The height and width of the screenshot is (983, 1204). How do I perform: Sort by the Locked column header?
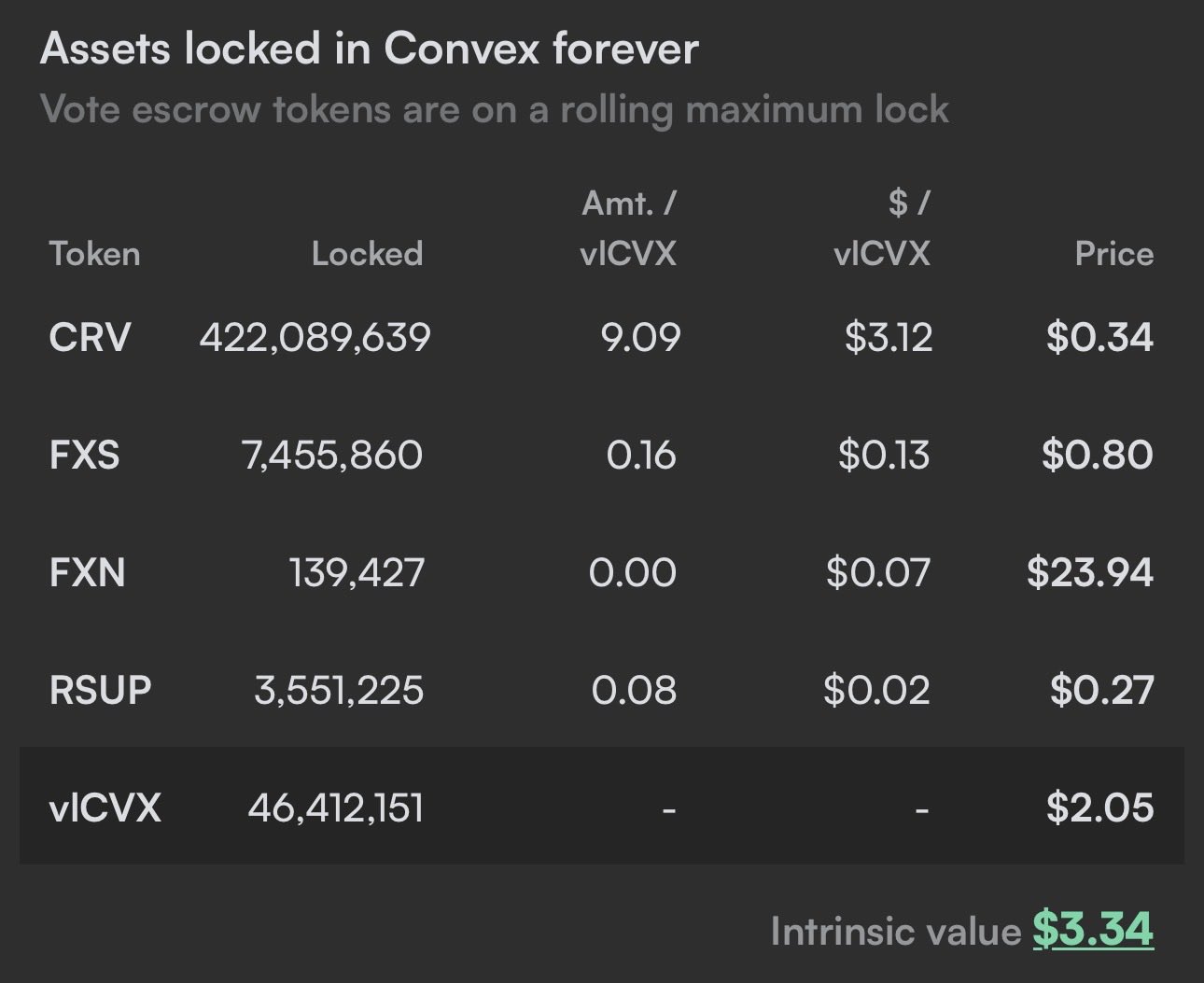(367, 254)
